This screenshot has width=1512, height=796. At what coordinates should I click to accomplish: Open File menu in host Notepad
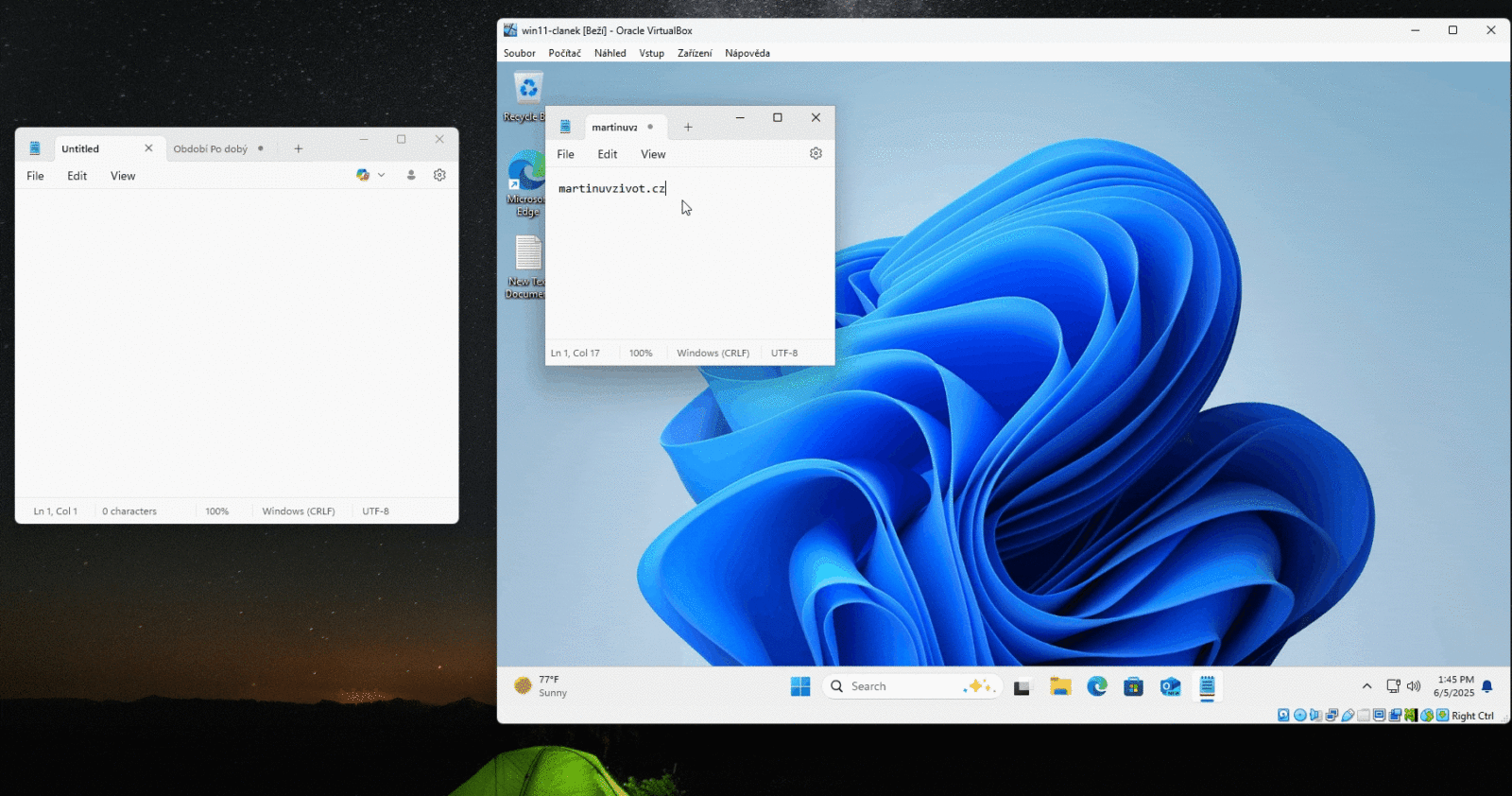point(35,176)
